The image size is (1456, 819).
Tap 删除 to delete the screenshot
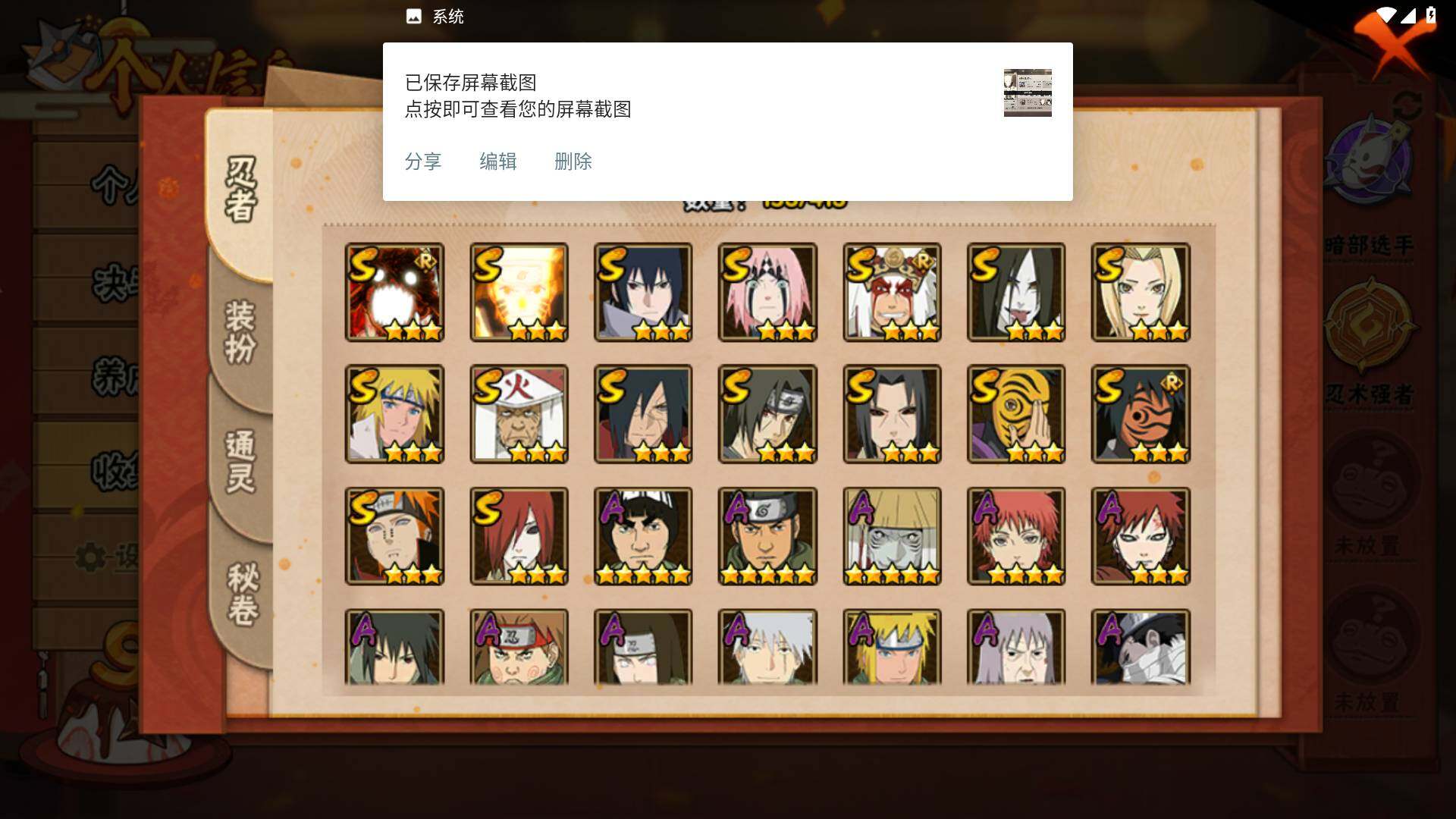click(x=573, y=162)
